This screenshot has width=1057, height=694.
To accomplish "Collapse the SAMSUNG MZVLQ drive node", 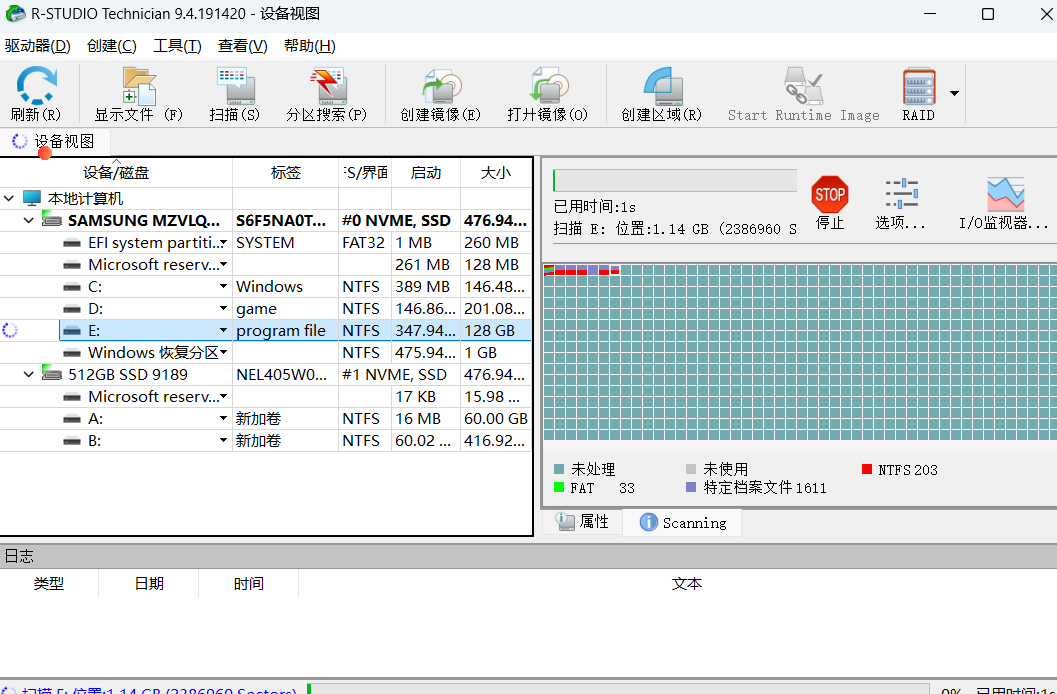I will pos(28,220).
